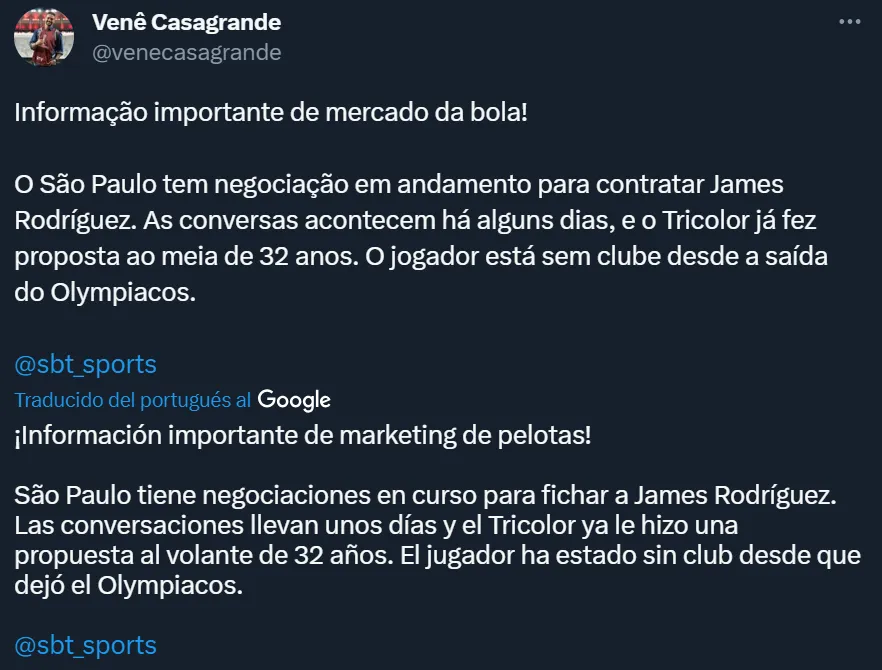Click the "Traducido del portugués al" translation label
This screenshot has width=882, height=670.
pyautogui.click(x=132, y=400)
